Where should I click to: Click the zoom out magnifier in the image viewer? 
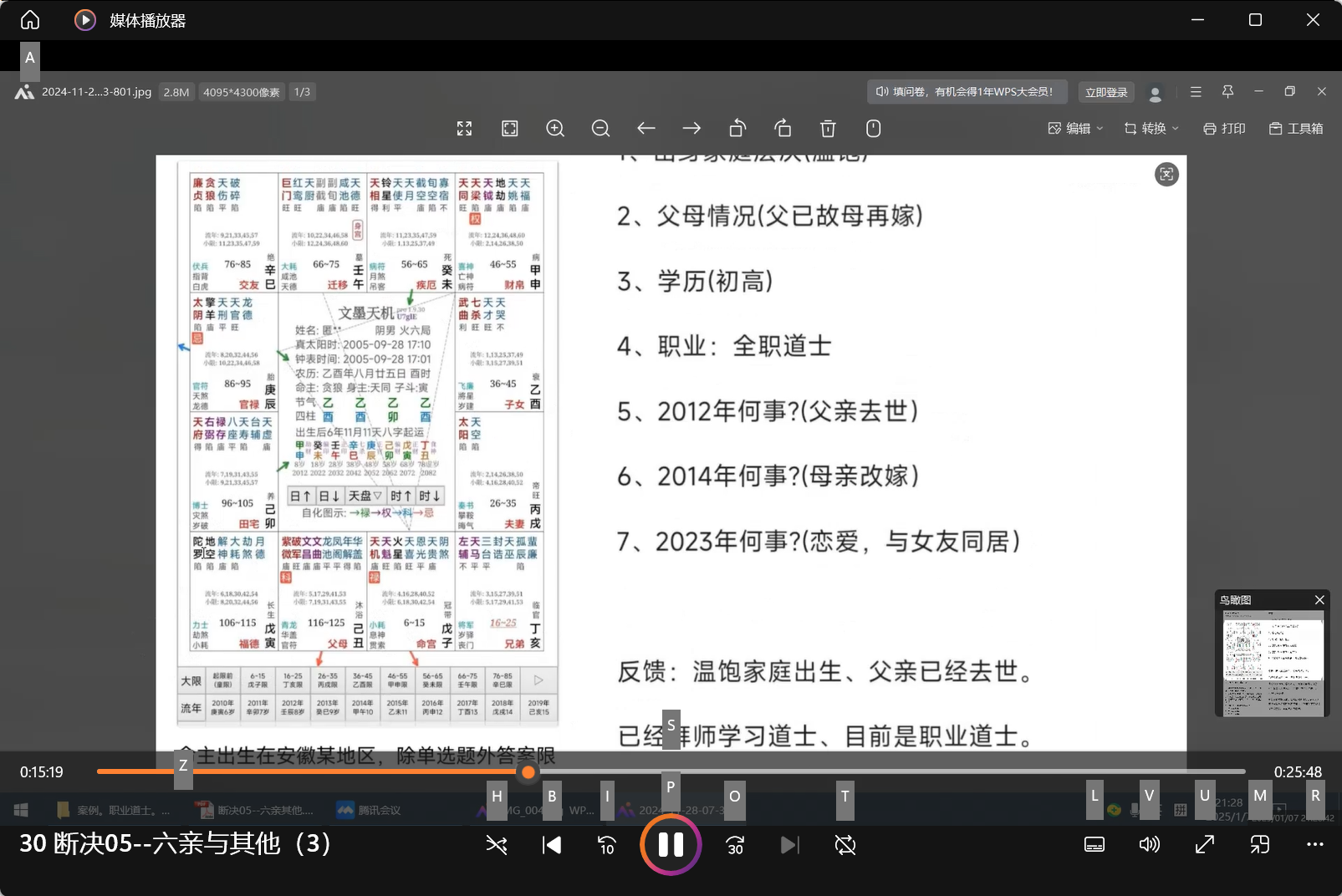tap(600, 129)
